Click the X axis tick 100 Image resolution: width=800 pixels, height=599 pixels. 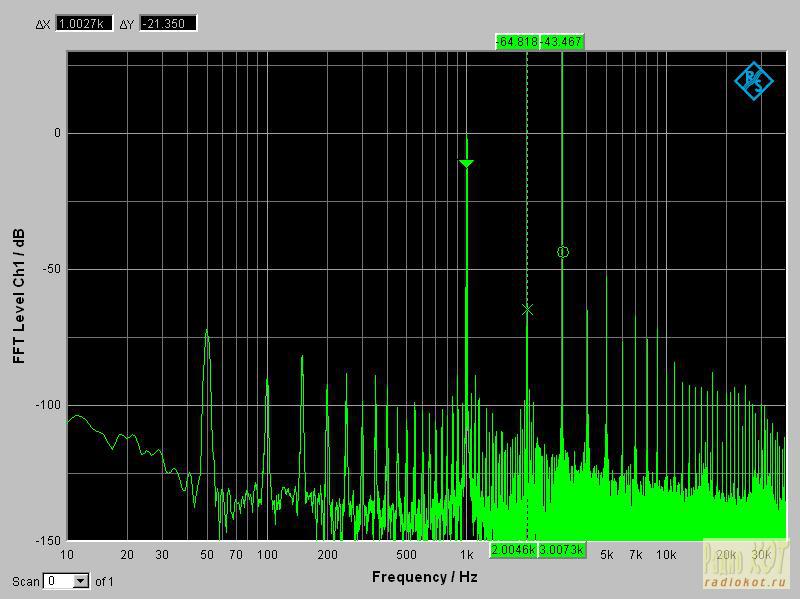tap(267, 555)
